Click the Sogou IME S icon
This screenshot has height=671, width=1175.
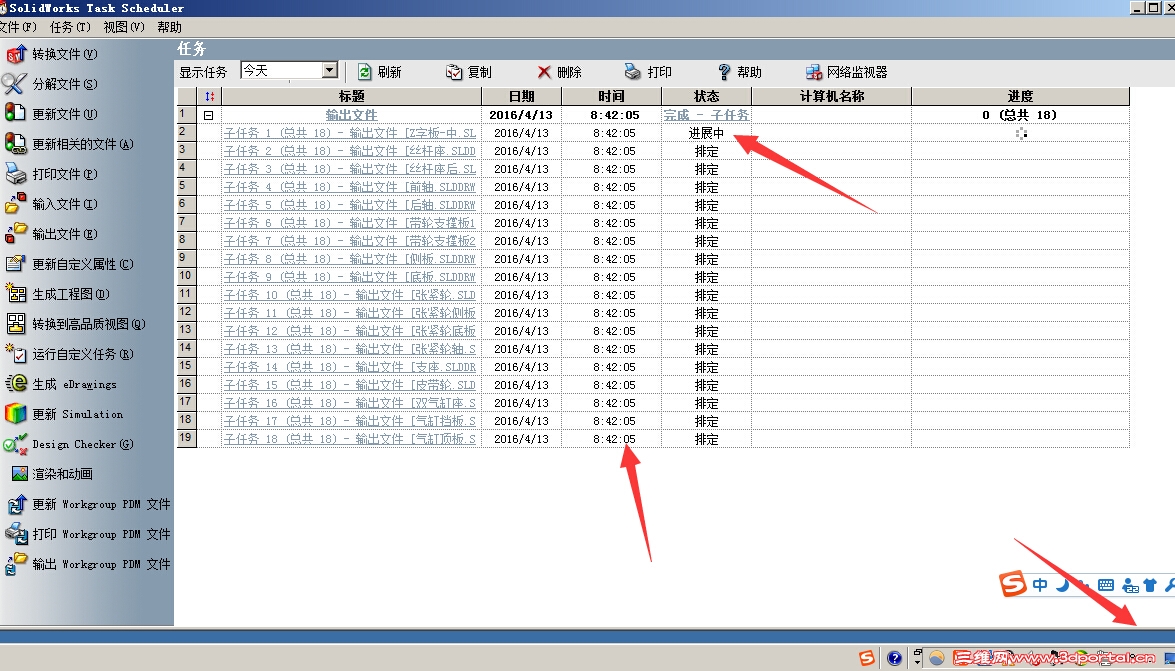(x=1012, y=583)
